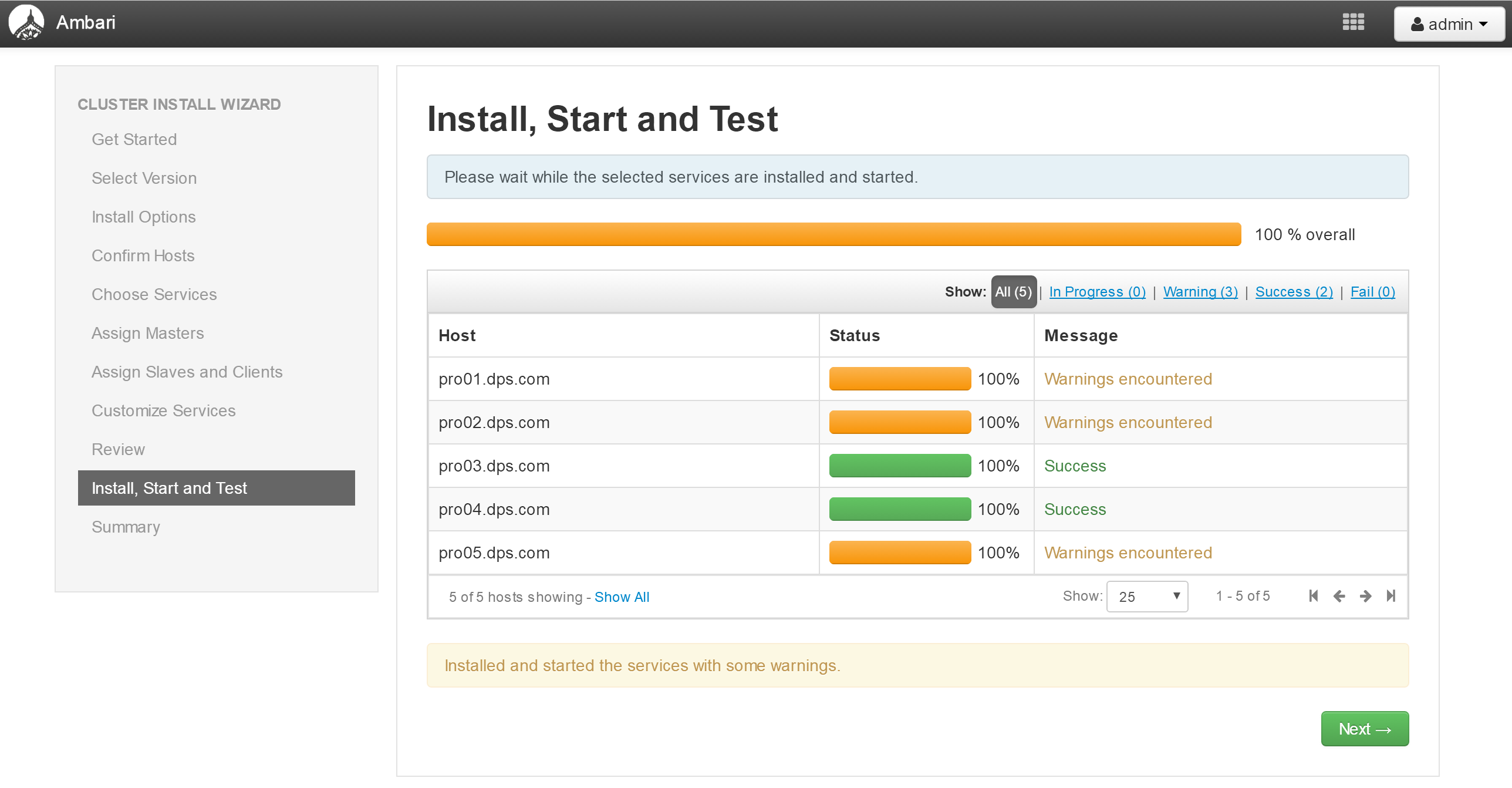The height and width of the screenshot is (788, 1512).
Task: Select Confirm Hosts wizard step
Action: (143, 255)
